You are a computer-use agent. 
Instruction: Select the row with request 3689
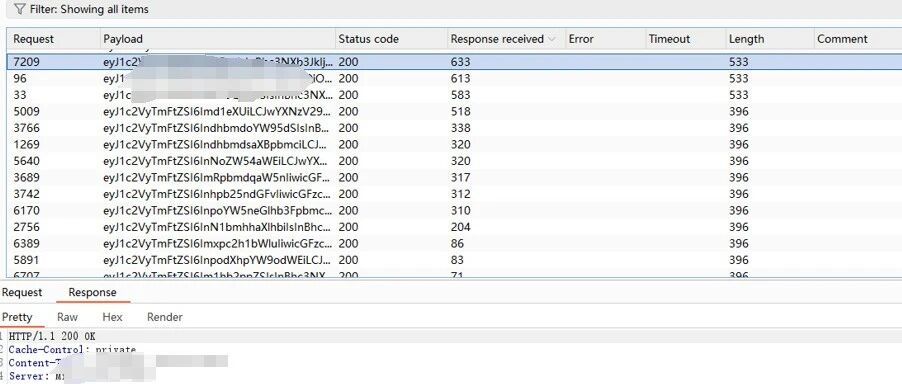click(x=454, y=178)
